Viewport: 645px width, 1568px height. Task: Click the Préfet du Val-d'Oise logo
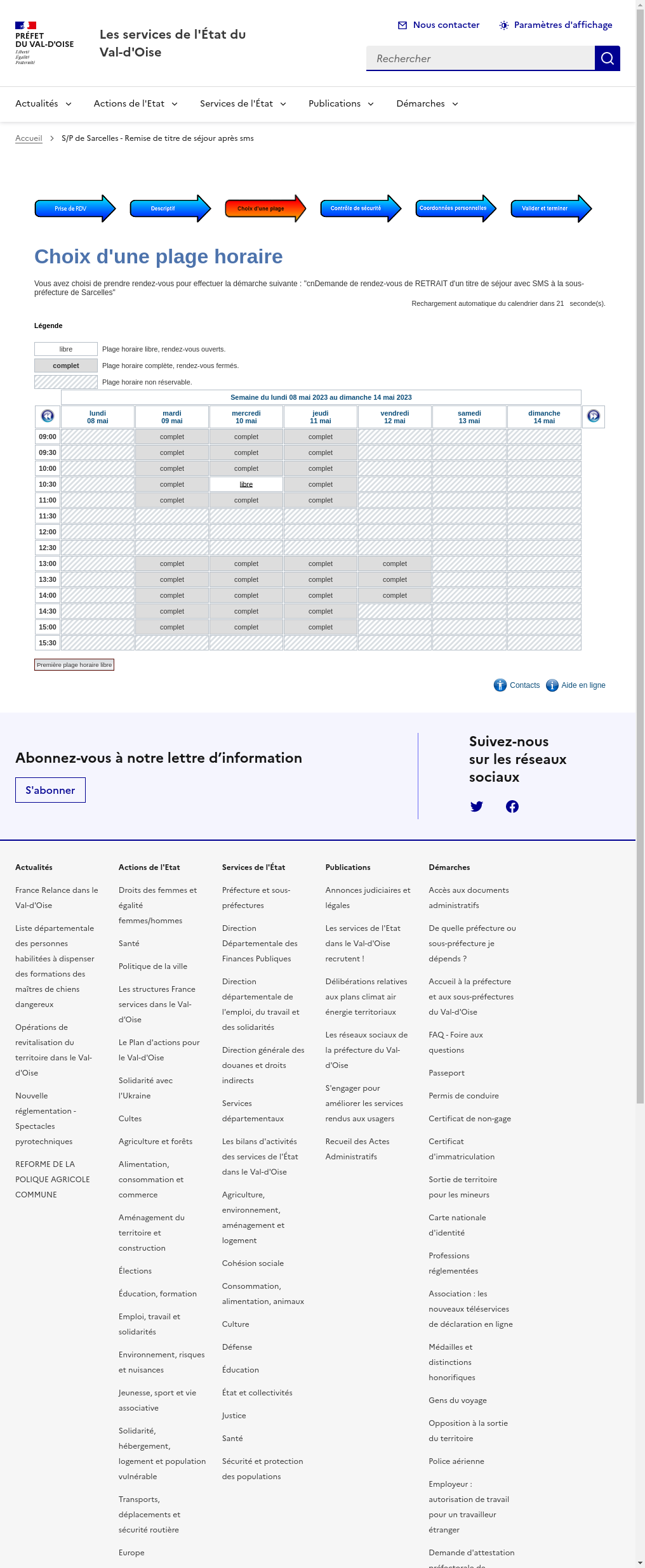(44, 43)
